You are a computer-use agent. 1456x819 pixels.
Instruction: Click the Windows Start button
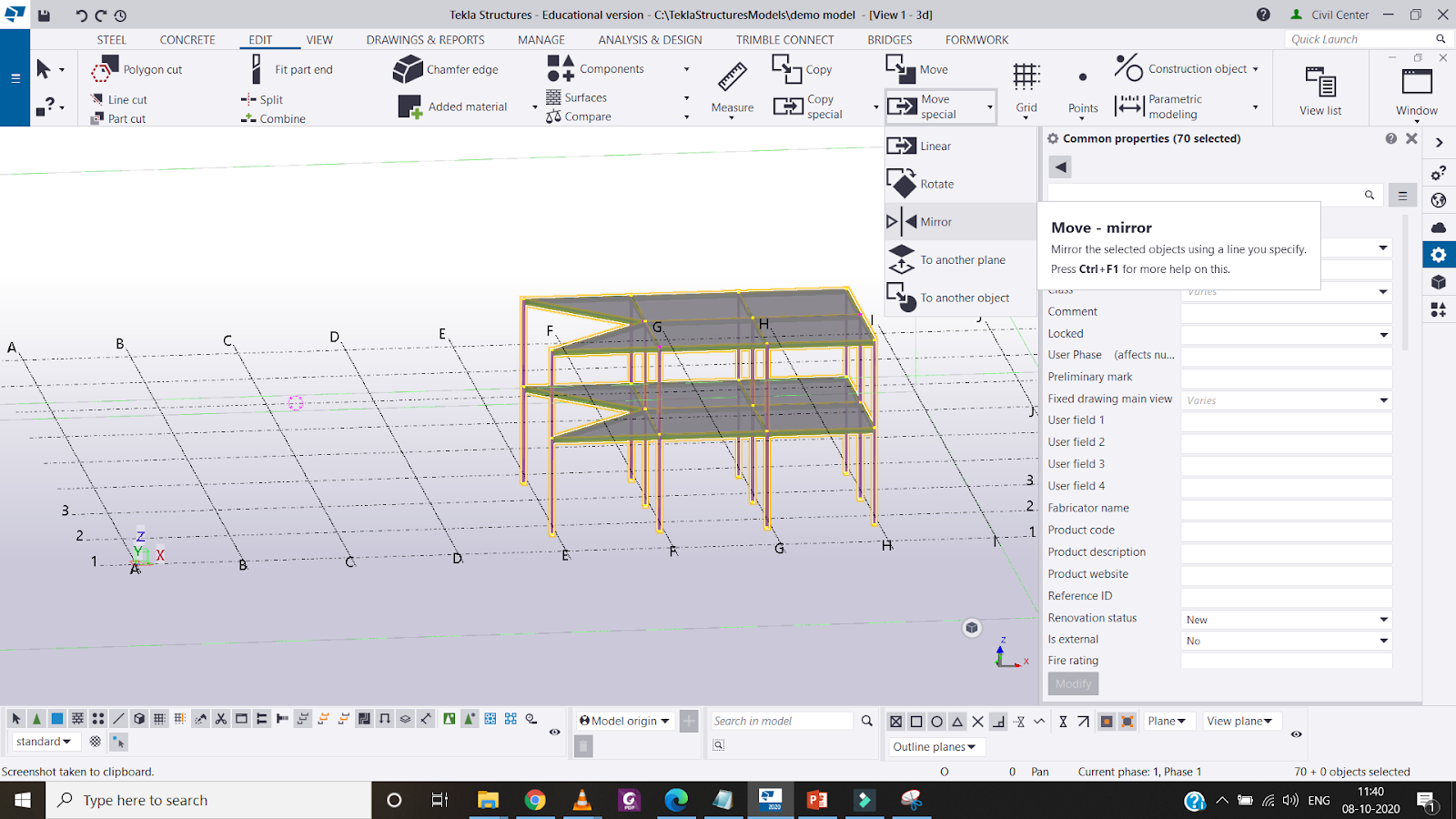(23, 800)
